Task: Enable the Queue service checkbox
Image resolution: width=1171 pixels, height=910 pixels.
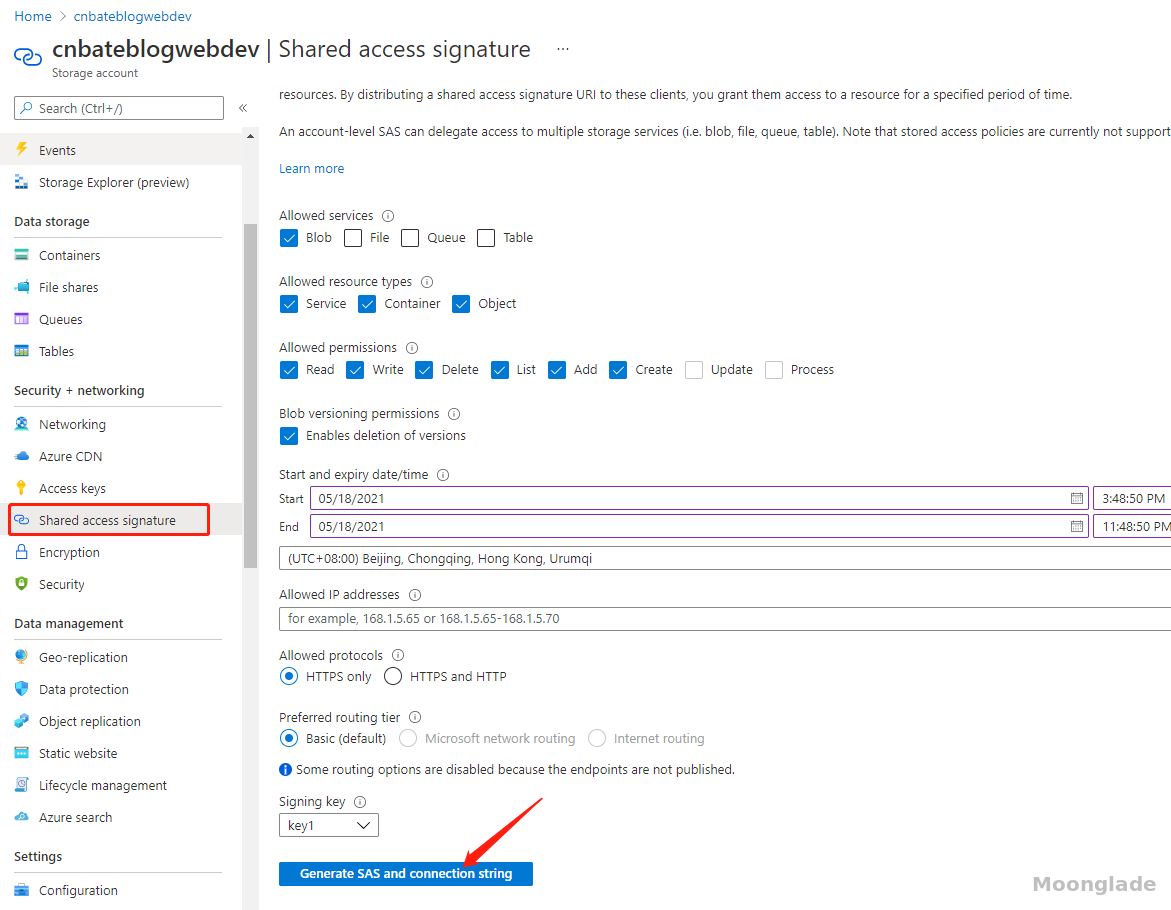Action: (410, 238)
